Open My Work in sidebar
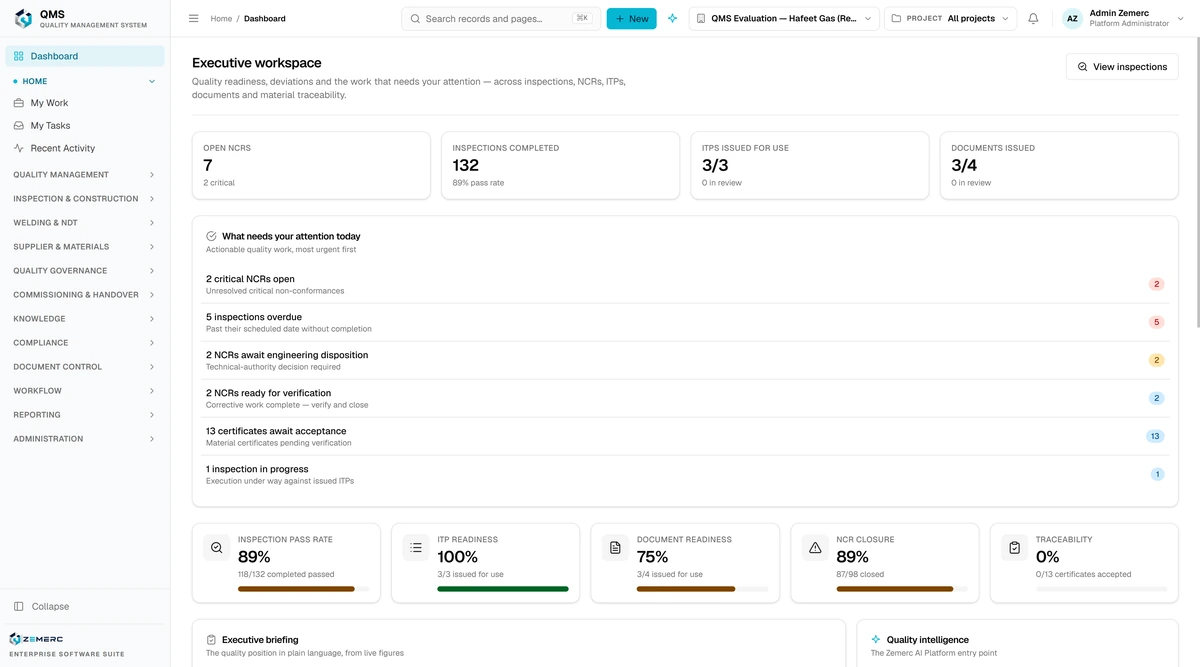 (85, 103)
